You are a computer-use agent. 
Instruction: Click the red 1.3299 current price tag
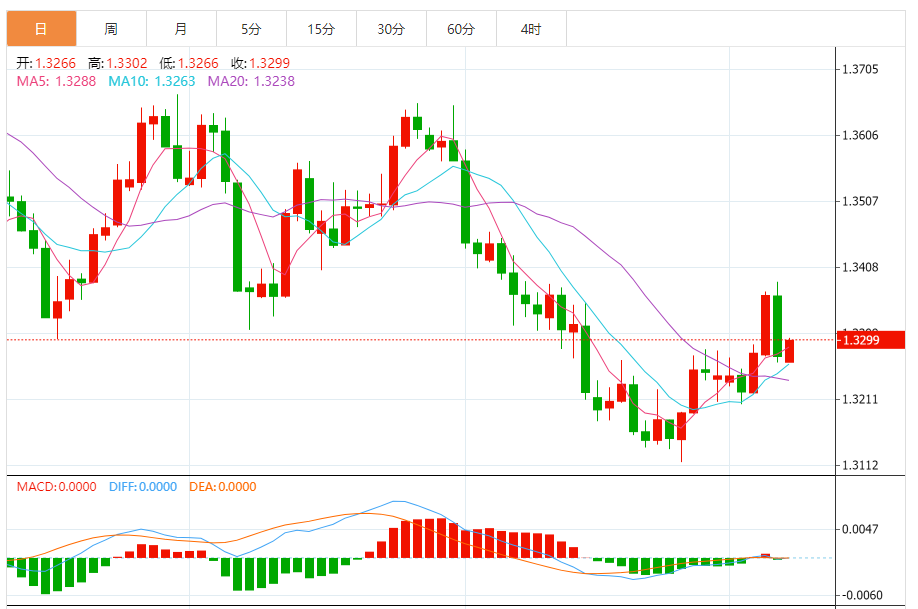[871, 340]
